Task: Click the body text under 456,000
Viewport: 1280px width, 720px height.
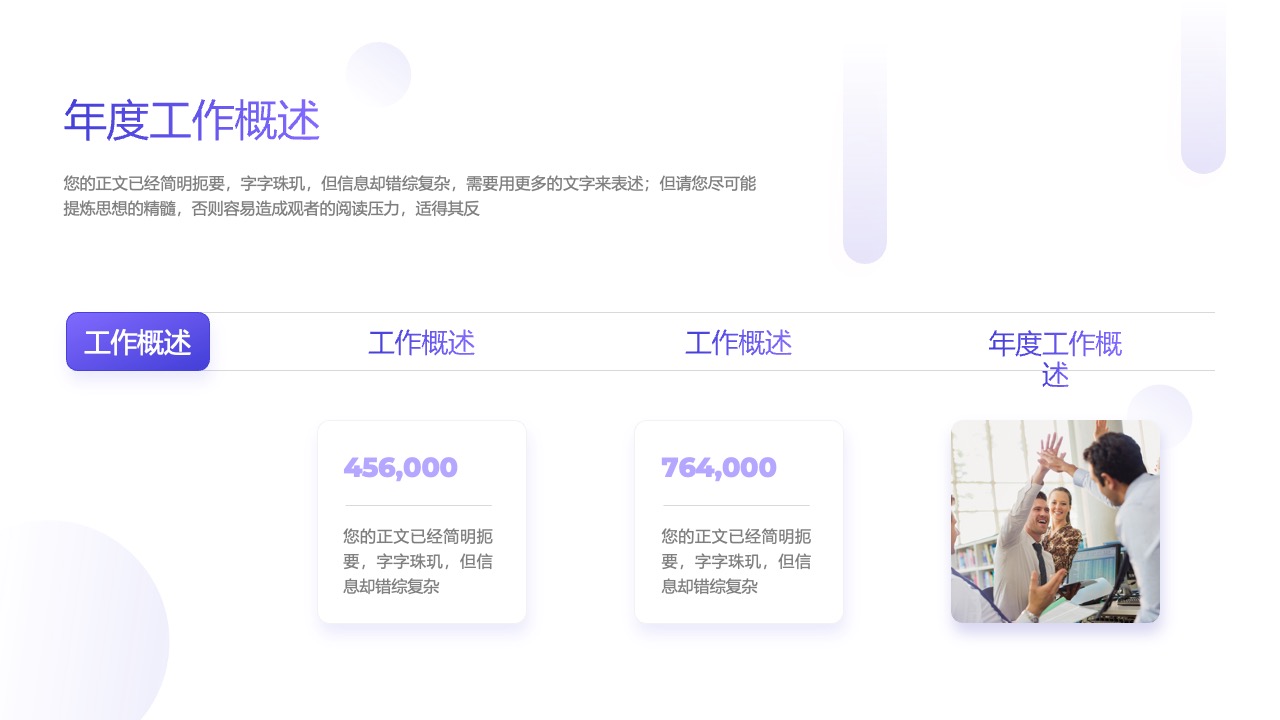Action: (x=418, y=561)
